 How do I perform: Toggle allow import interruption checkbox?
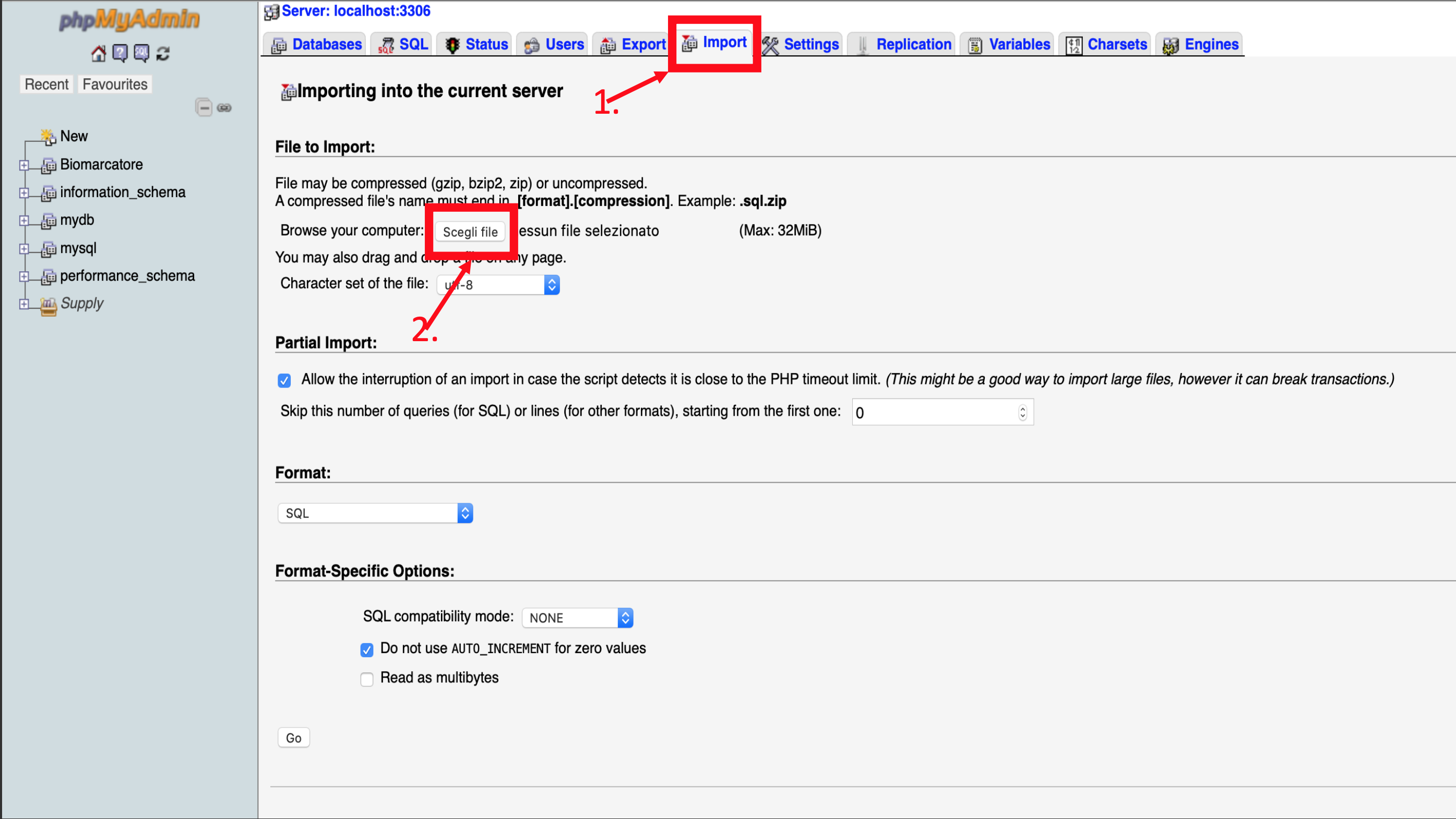click(x=285, y=380)
